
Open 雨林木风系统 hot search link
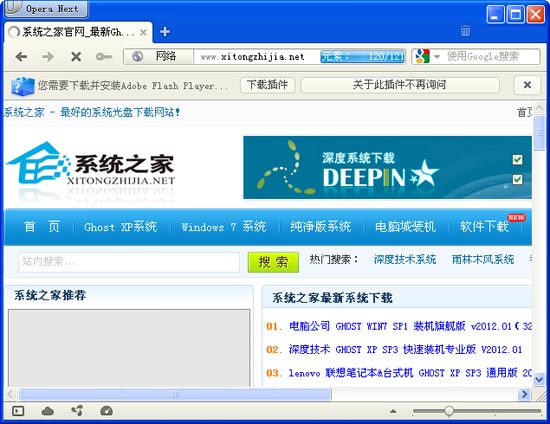click(483, 260)
